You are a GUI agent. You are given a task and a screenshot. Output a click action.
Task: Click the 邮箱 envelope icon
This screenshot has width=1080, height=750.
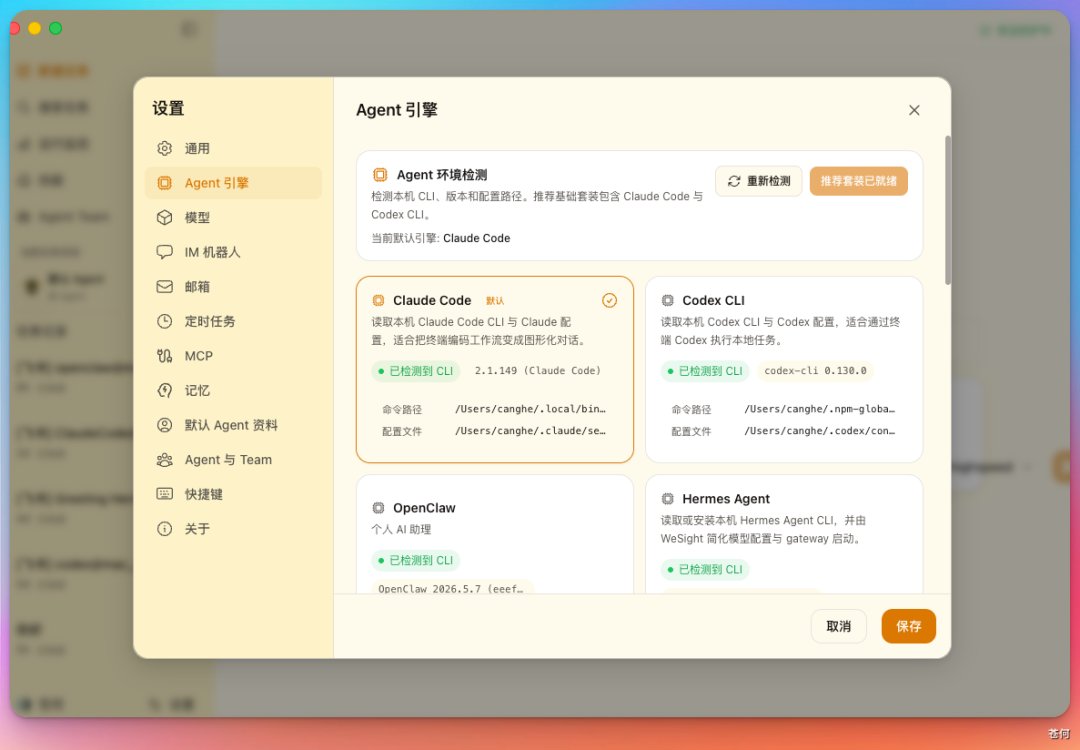click(164, 287)
